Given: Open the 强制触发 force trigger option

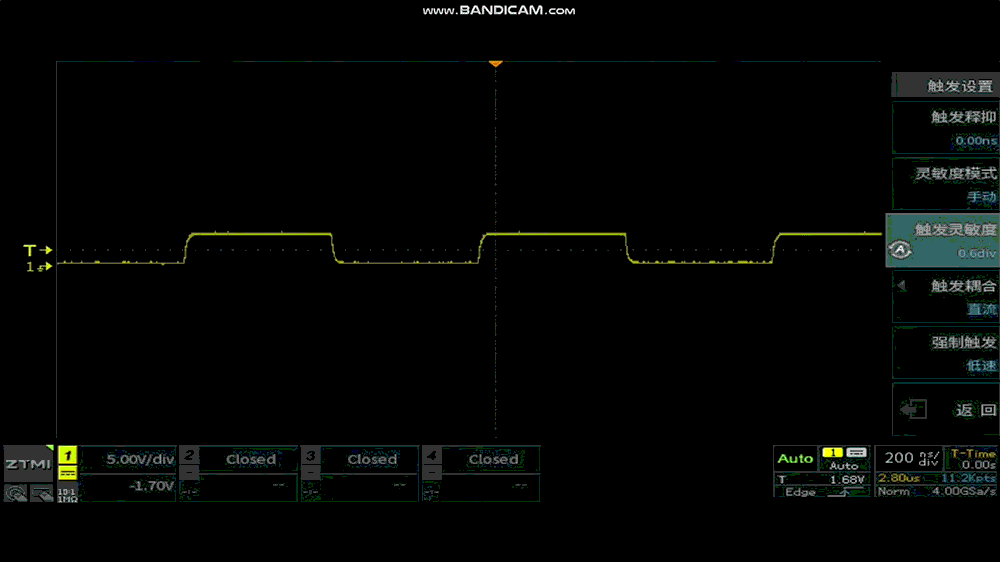Looking at the screenshot, I should coord(944,353).
